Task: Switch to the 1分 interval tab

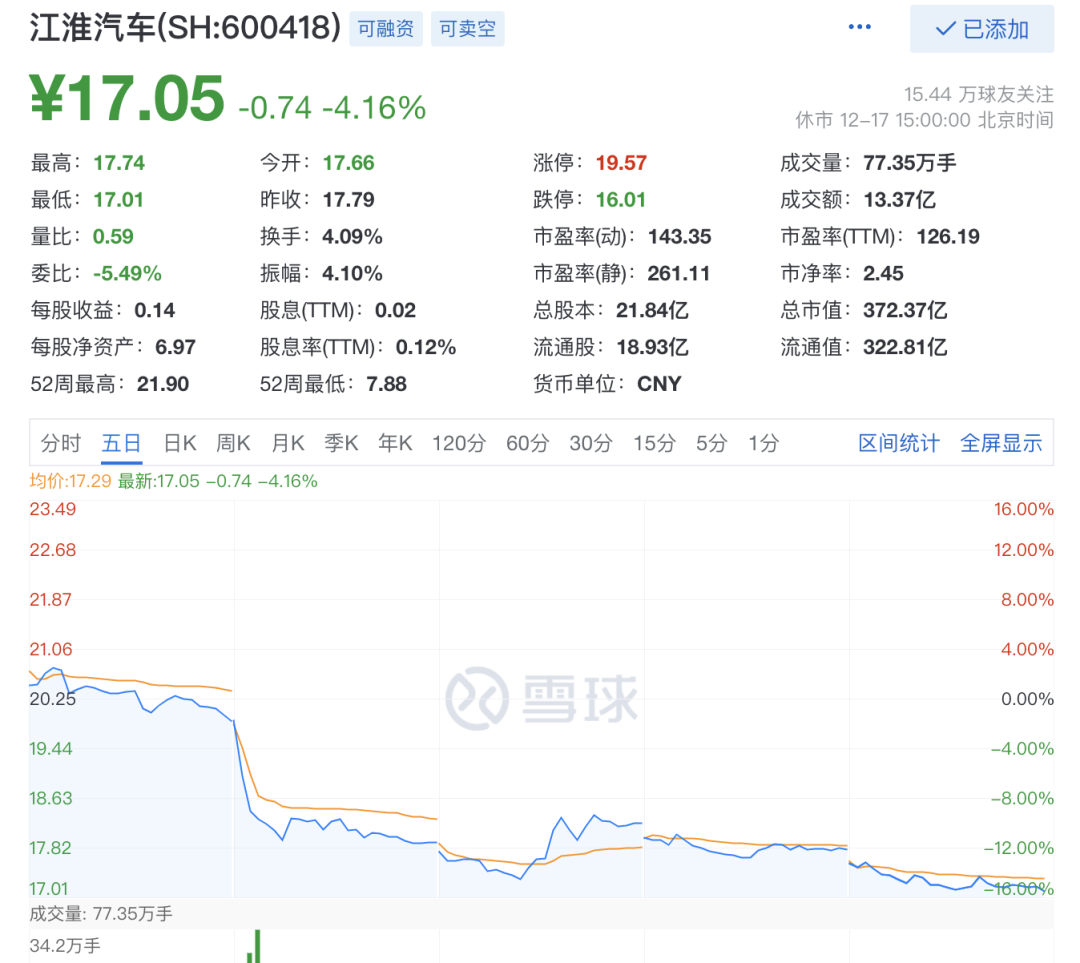Action: (763, 443)
